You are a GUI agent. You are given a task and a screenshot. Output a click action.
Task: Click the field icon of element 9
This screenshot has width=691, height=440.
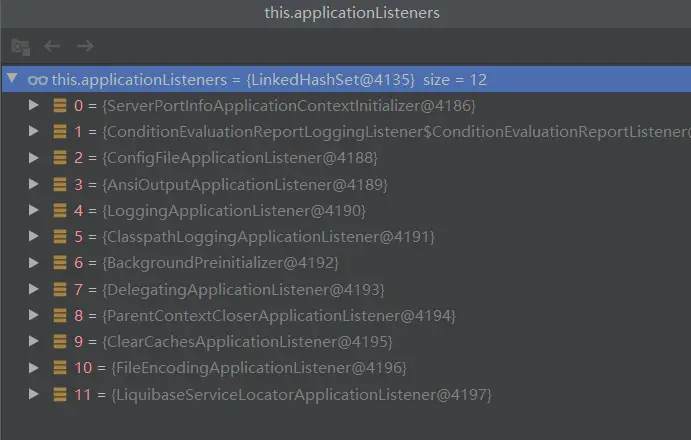[60, 341]
